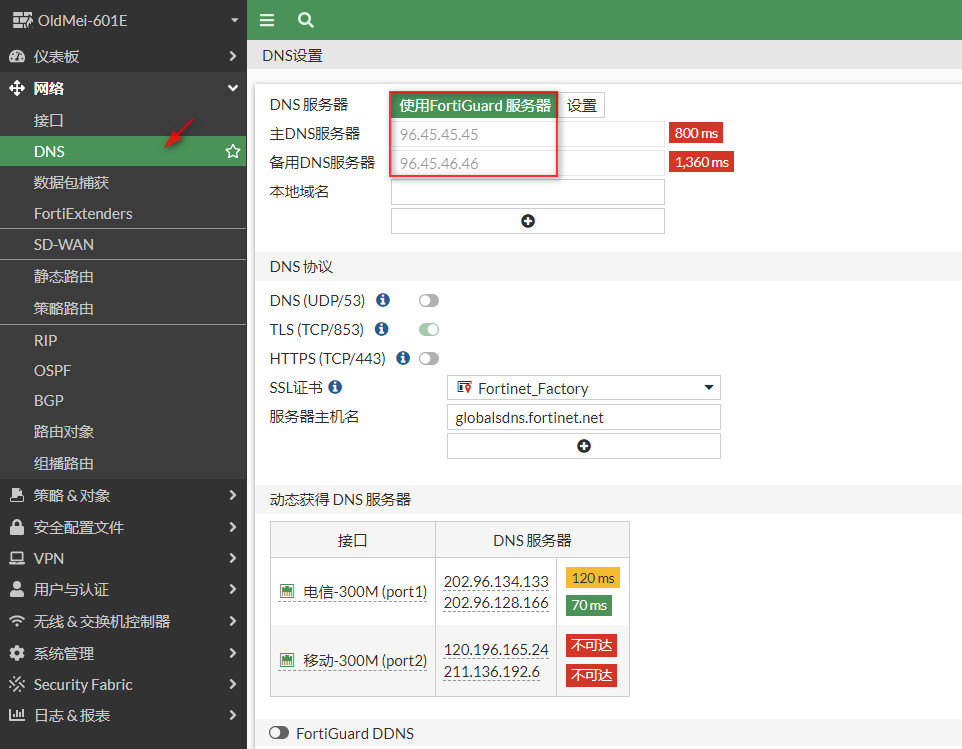Turn on FortiGuard DDNS switch
962x749 pixels.
point(279,733)
